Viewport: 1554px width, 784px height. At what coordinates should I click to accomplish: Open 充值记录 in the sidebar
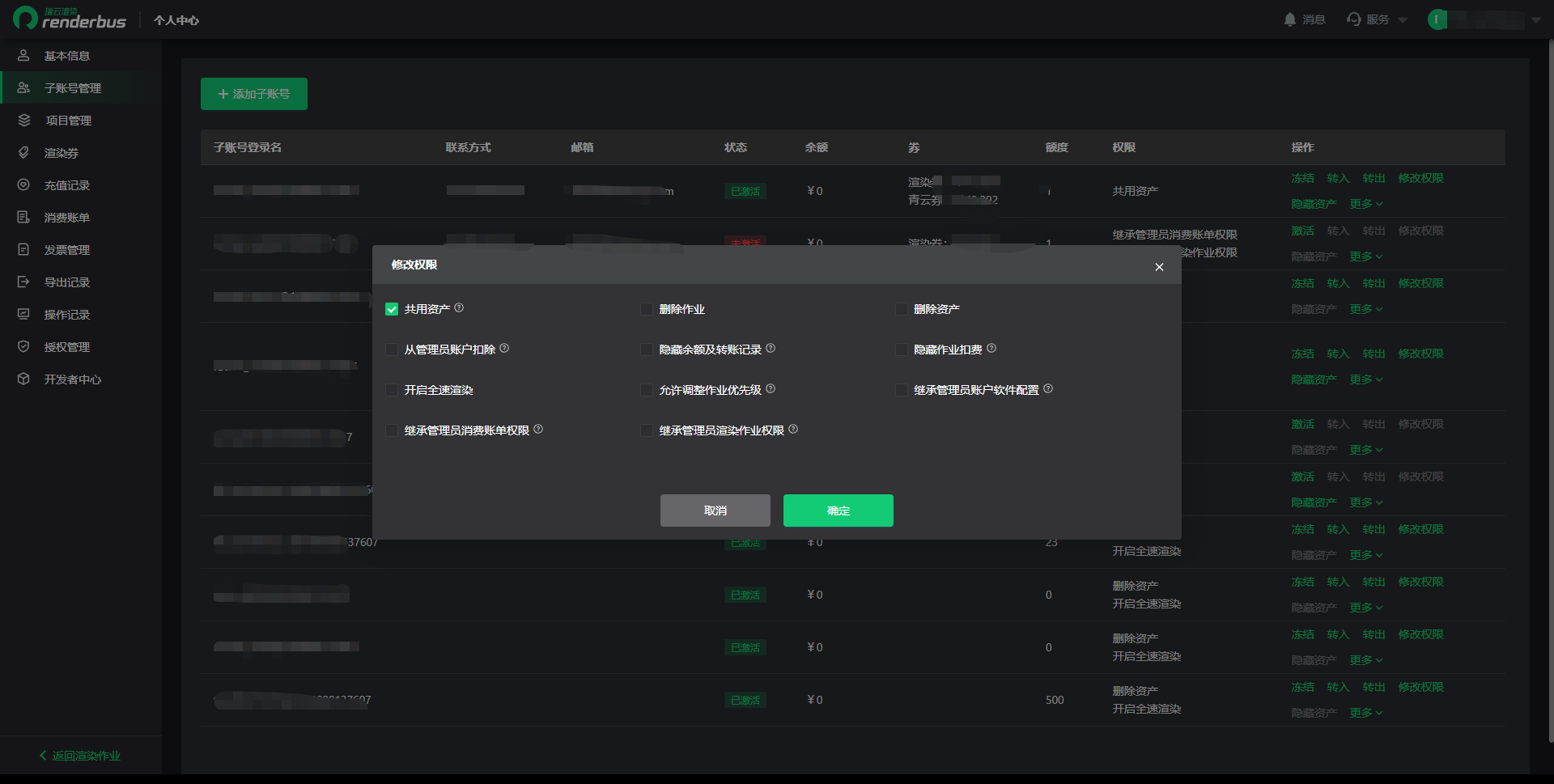(81, 184)
